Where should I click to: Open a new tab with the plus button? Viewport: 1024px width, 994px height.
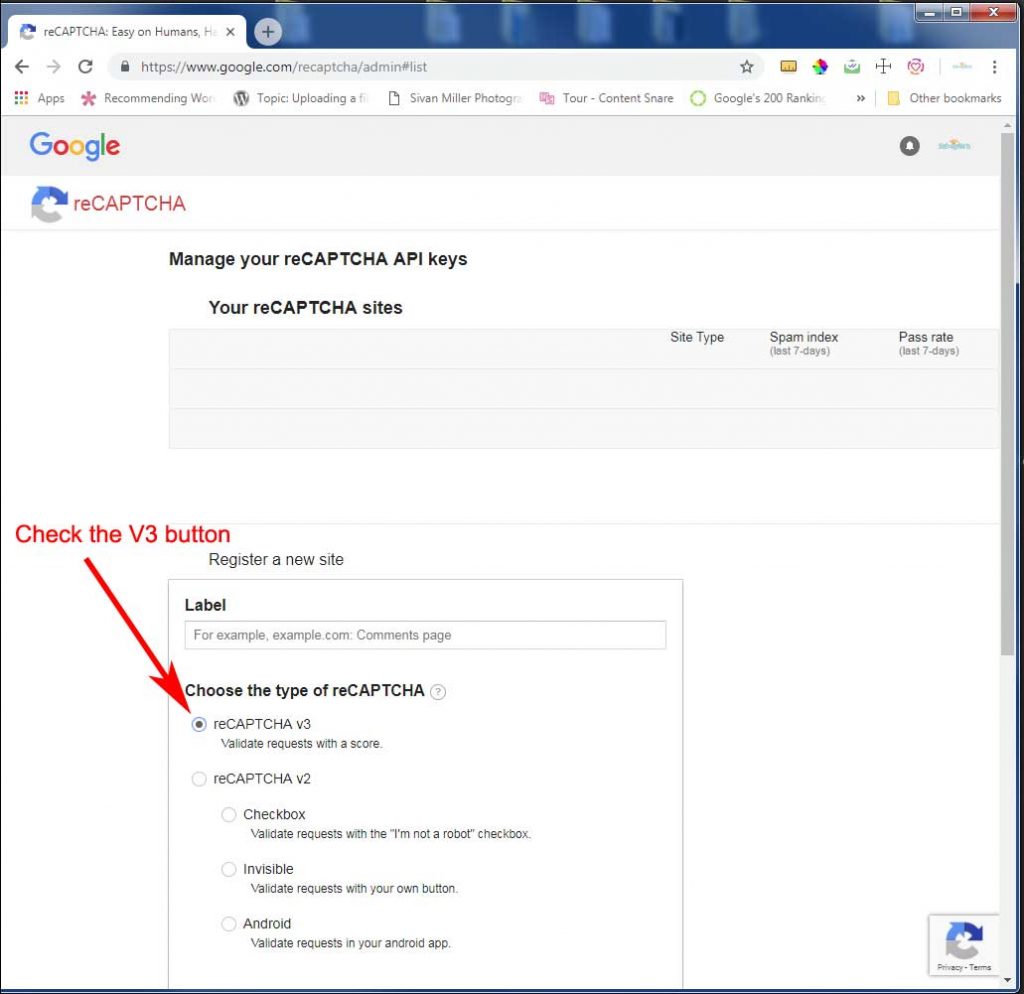coord(267,31)
